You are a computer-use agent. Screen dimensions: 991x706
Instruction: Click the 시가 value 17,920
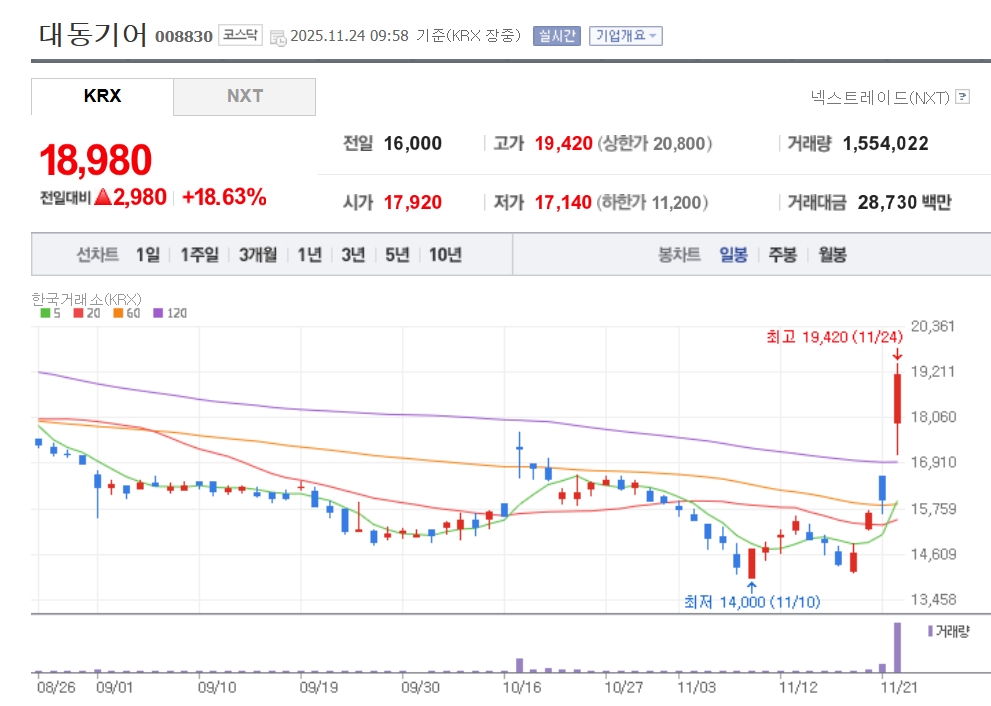413,202
